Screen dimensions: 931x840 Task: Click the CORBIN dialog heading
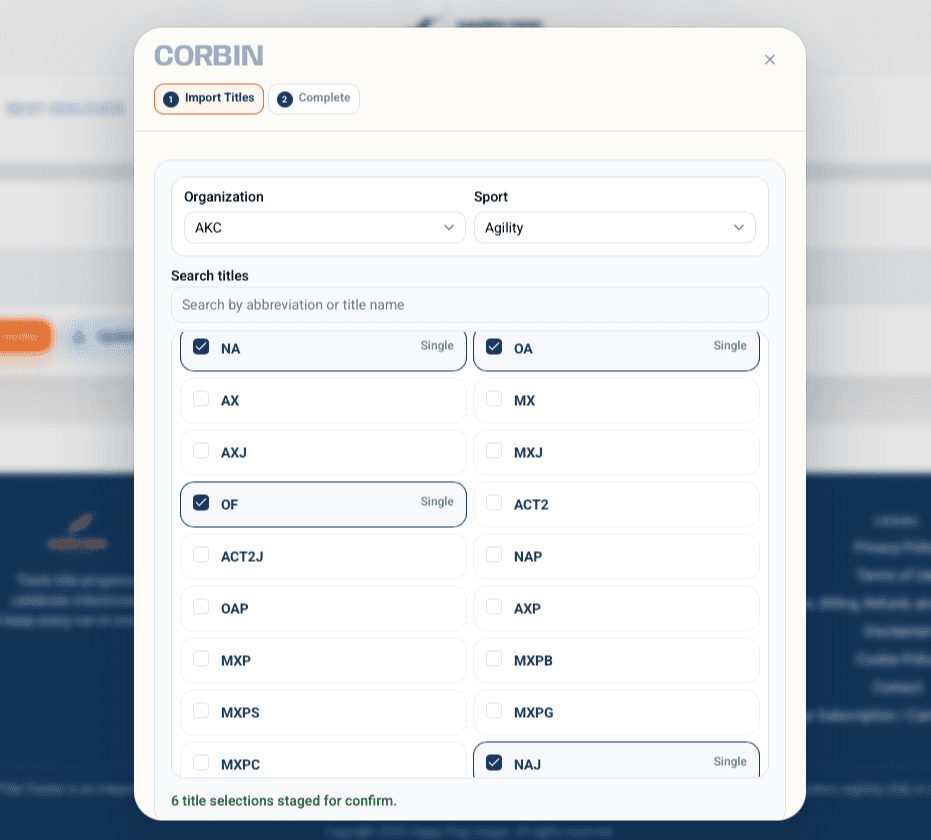[209, 56]
